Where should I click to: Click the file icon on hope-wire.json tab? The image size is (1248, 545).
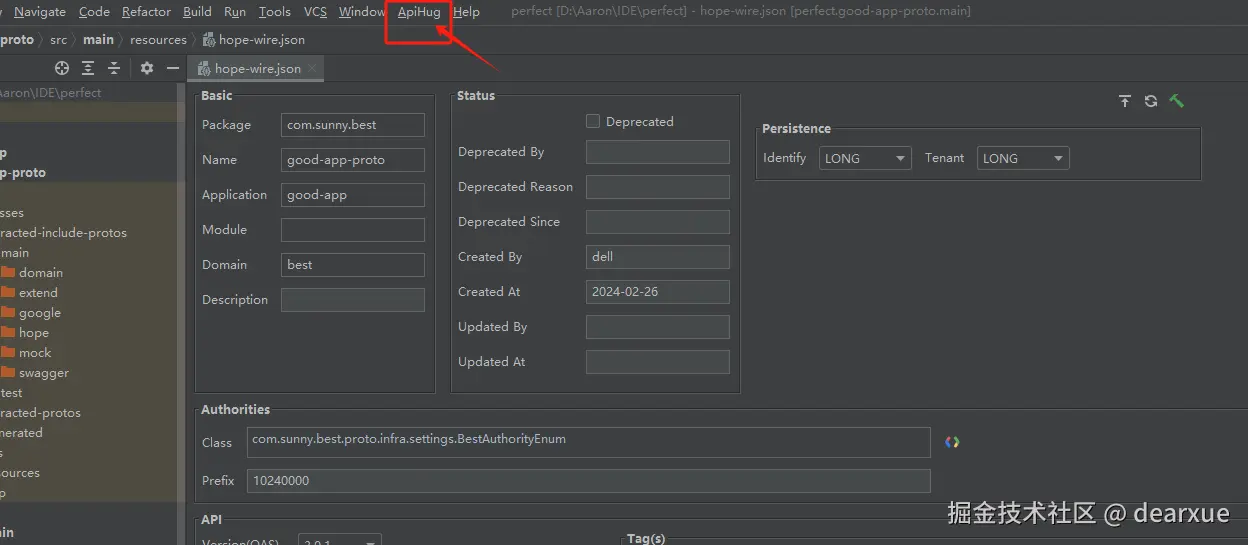click(x=205, y=69)
